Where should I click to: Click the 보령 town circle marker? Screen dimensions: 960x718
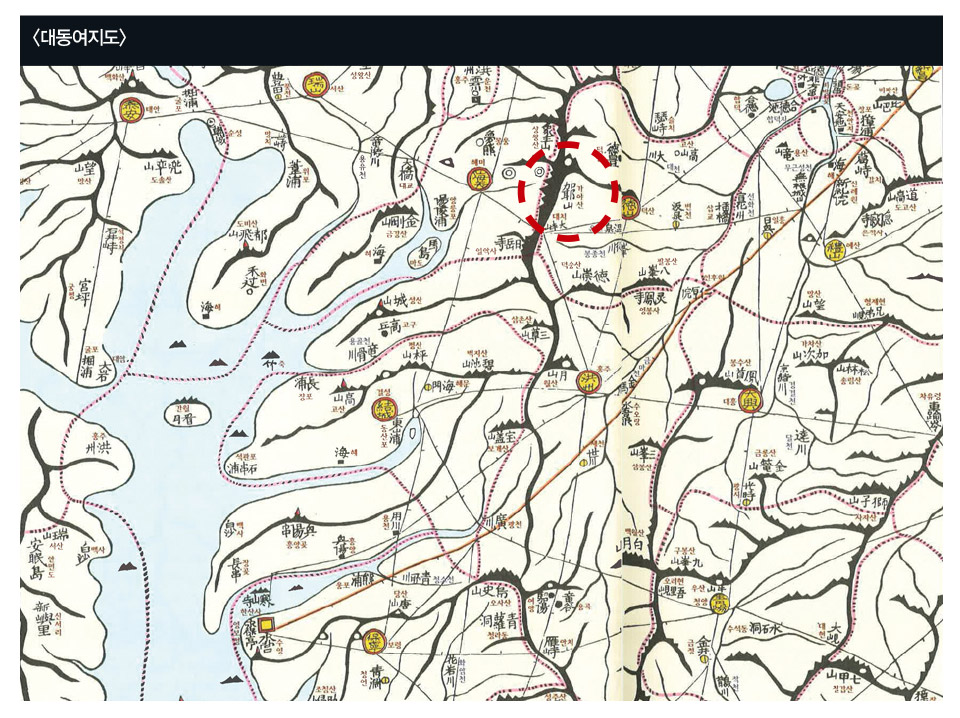coord(372,641)
